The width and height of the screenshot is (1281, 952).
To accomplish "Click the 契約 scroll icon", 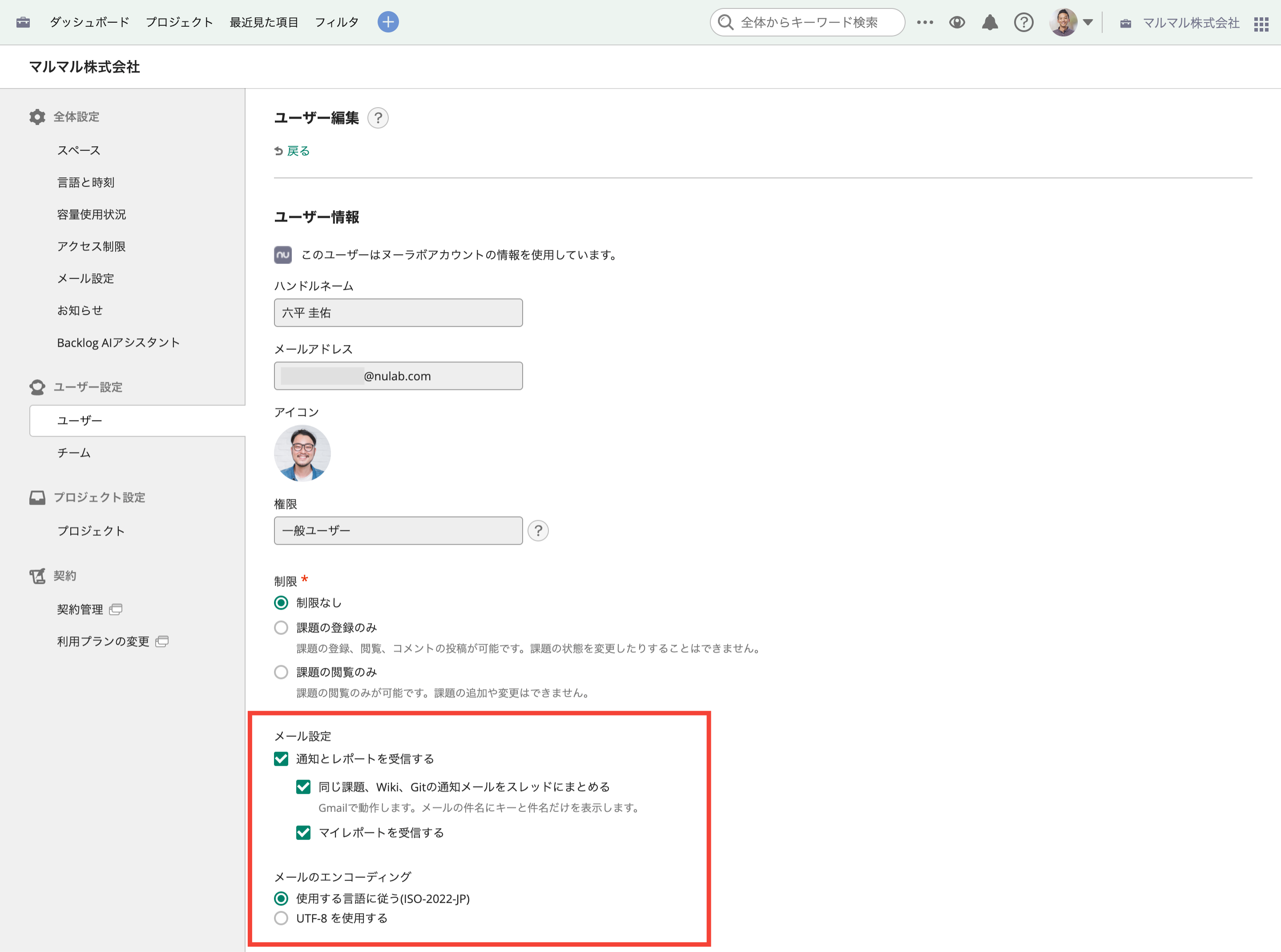I will click(x=37, y=576).
